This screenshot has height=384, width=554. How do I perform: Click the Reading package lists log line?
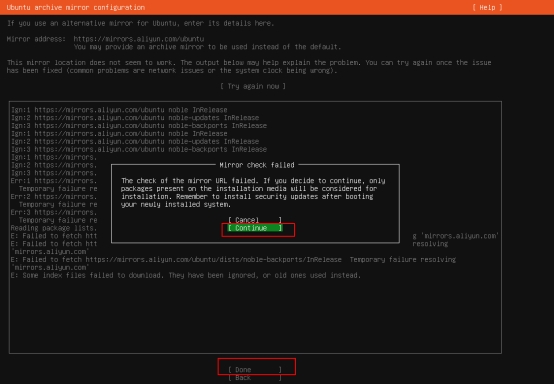click(x=54, y=228)
